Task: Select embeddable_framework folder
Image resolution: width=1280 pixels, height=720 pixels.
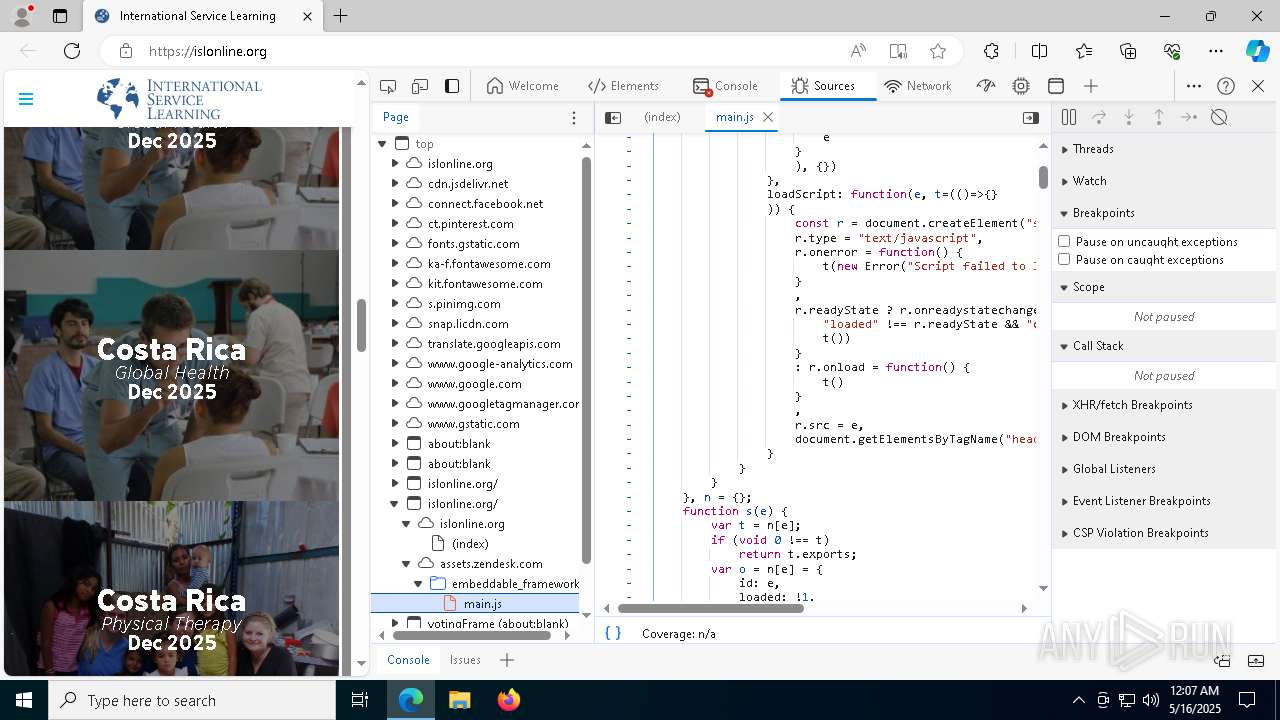Action: (515, 583)
